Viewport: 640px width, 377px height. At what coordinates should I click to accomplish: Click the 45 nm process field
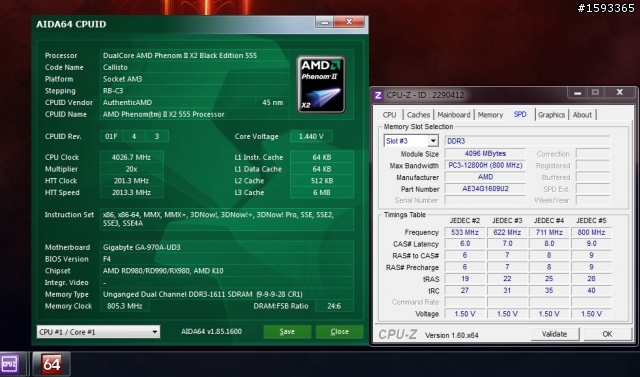click(272, 102)
